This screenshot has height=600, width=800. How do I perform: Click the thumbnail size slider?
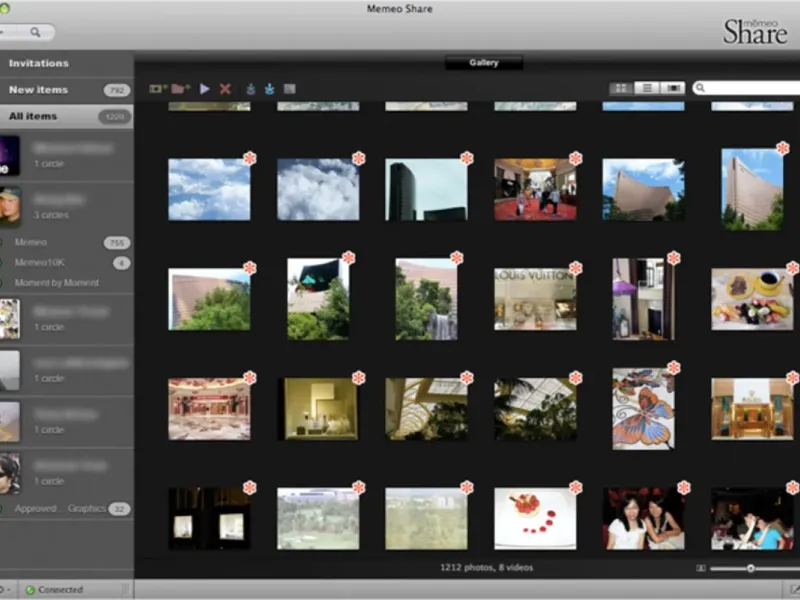(750, 568)
